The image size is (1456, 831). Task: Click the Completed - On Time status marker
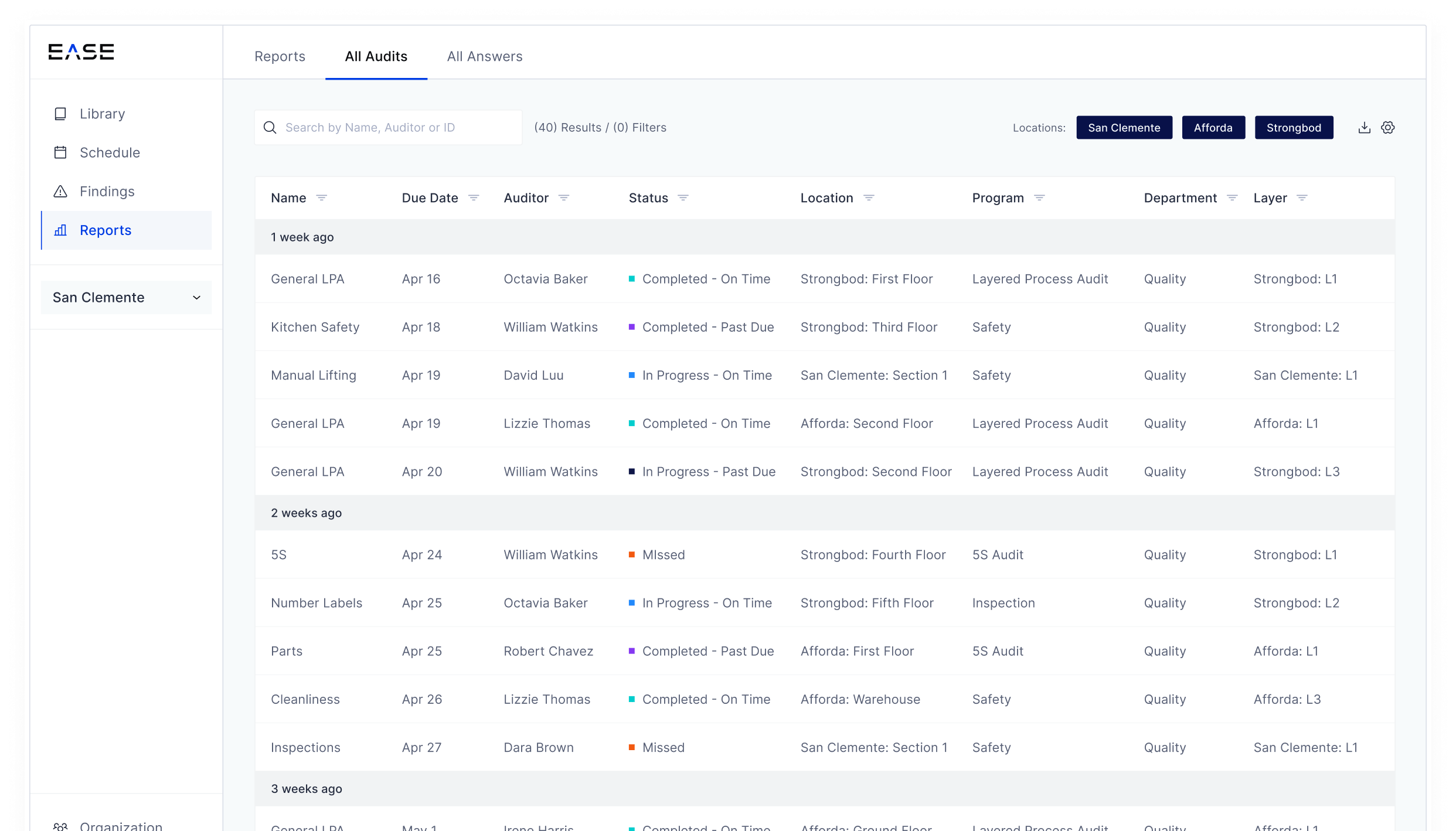[632, 279]
